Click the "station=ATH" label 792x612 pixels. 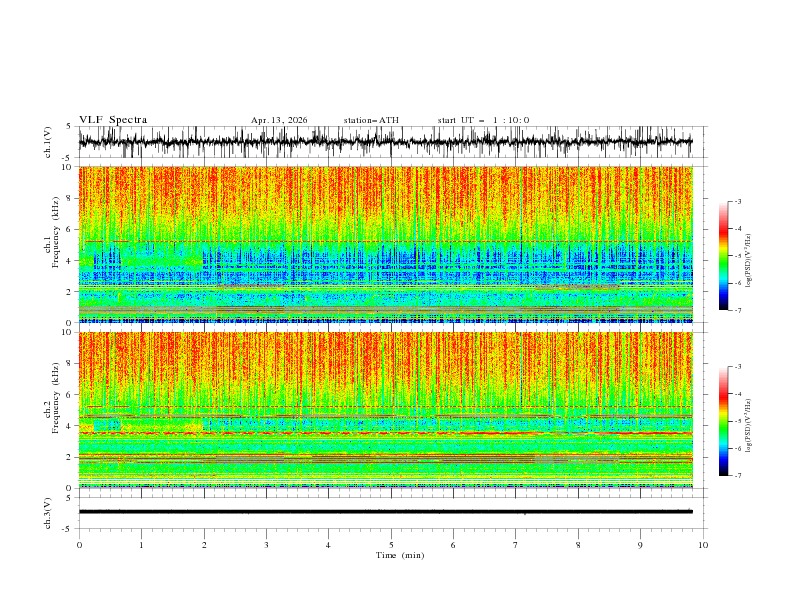[371, 120]
